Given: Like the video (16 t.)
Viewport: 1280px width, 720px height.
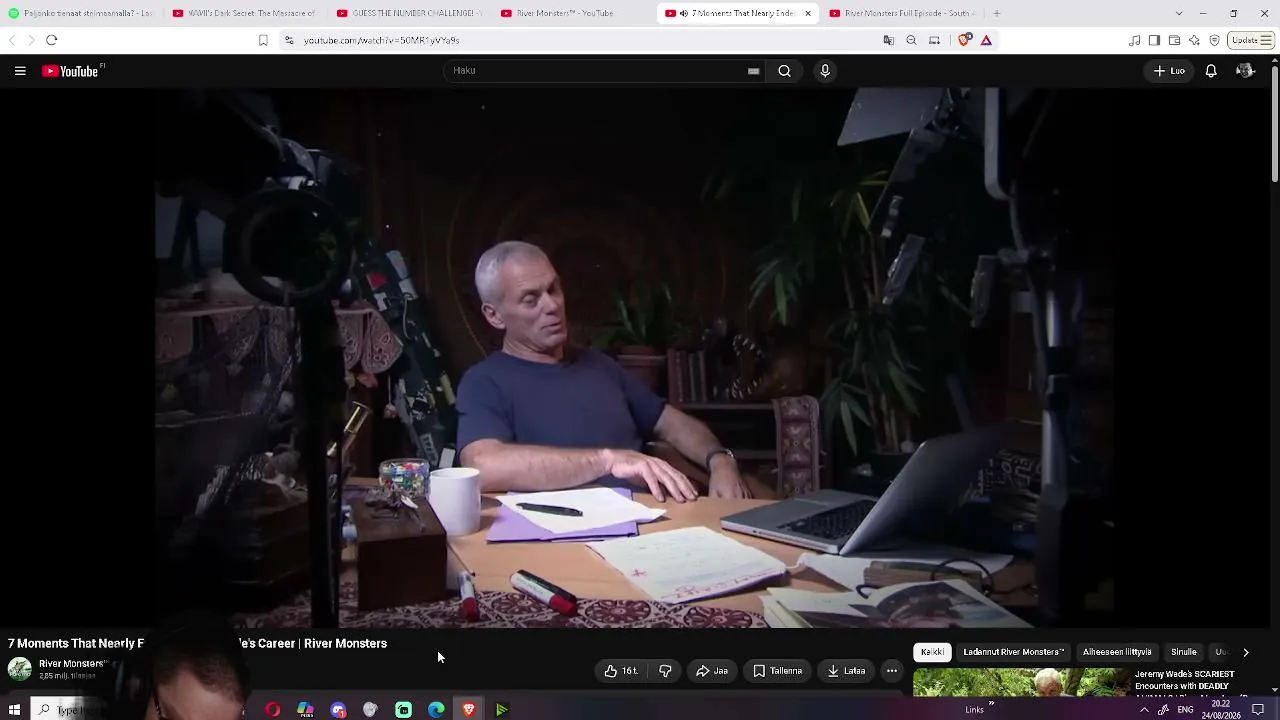Looking at the screenshot, I should pyautogui.click(x=621, y=671).
